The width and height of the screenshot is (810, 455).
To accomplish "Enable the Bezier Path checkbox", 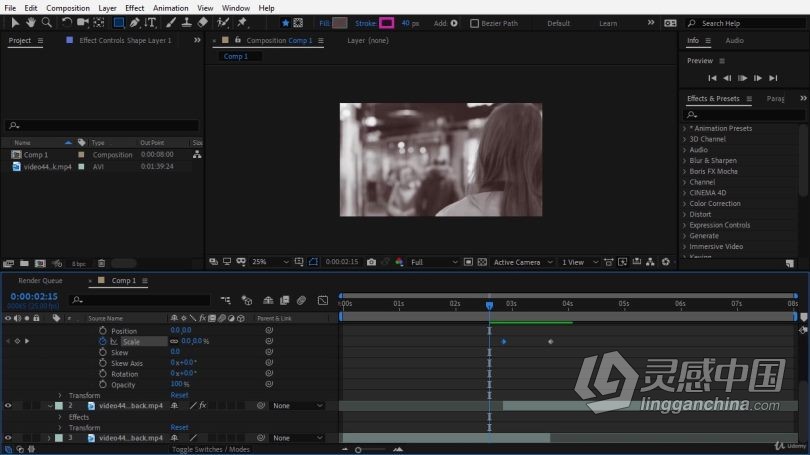I will (474, 23).
